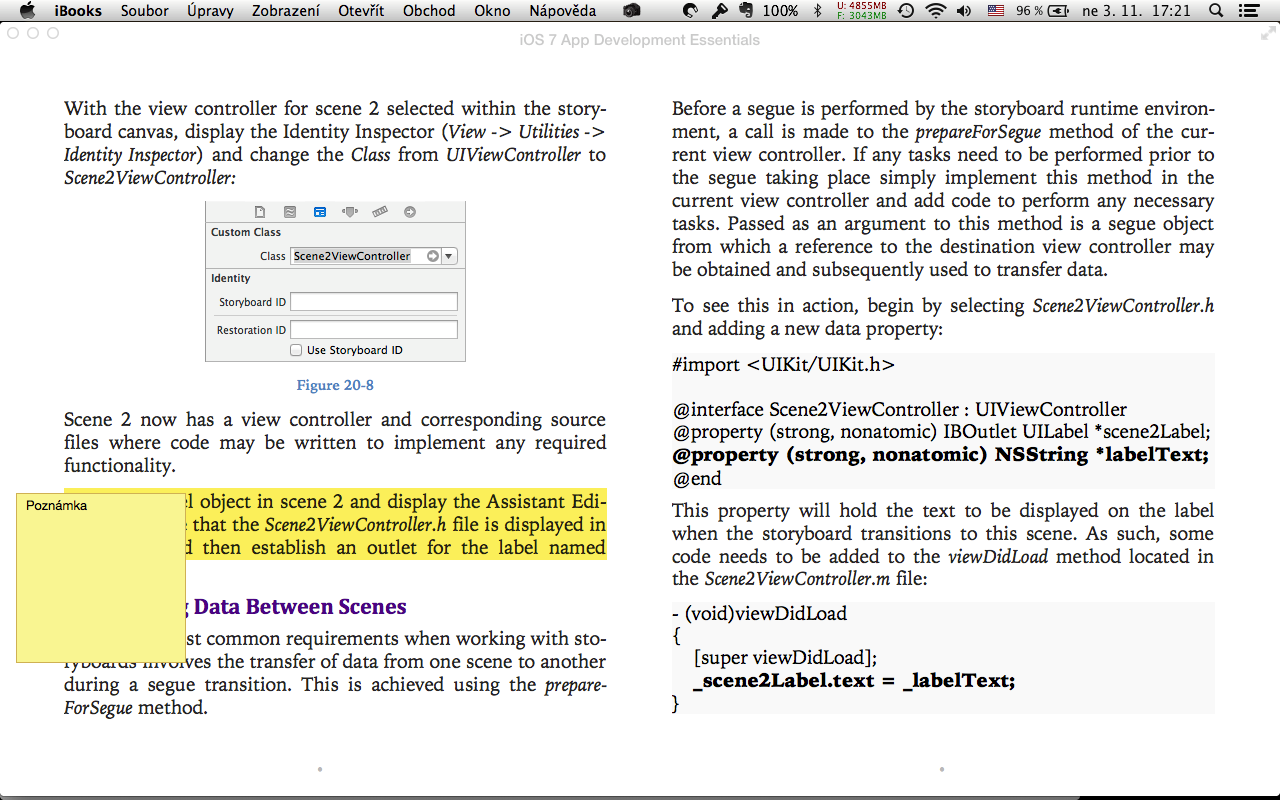
Task: Click the '@end' code line
Action: tap(696, 478)
